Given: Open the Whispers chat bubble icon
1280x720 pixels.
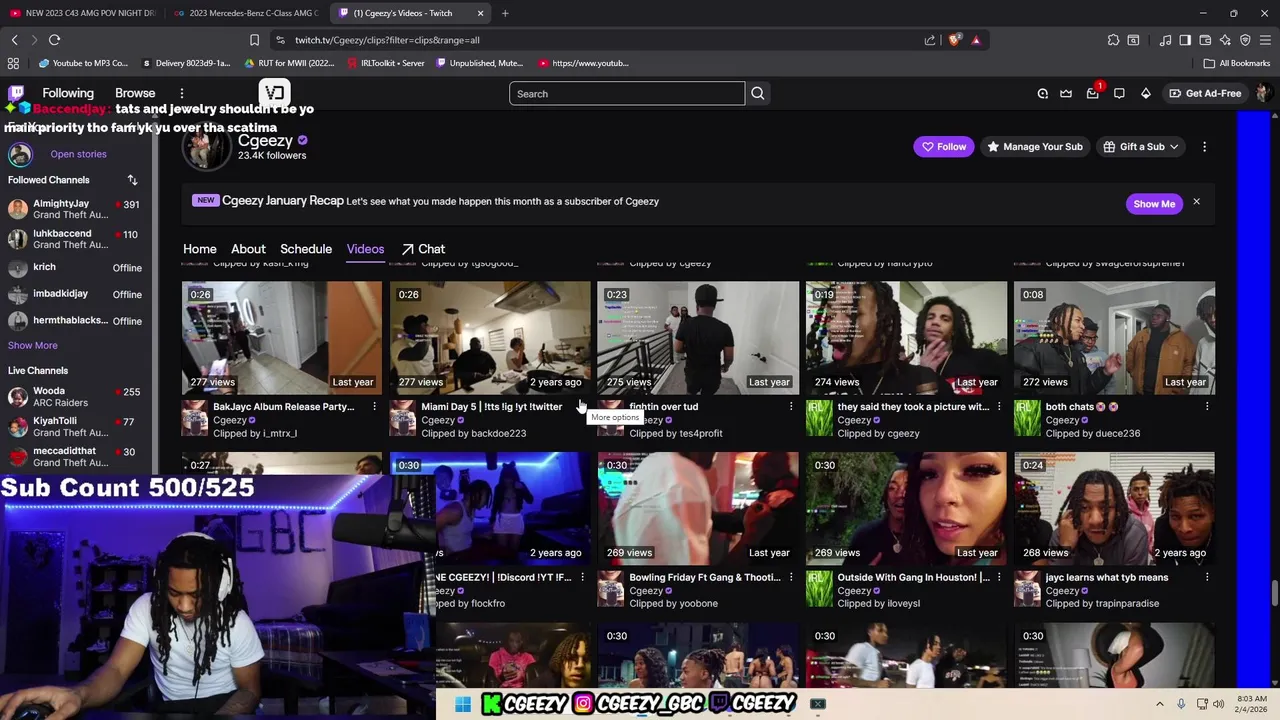Looking at the screenshot, I should click(x=1119, y=93).
